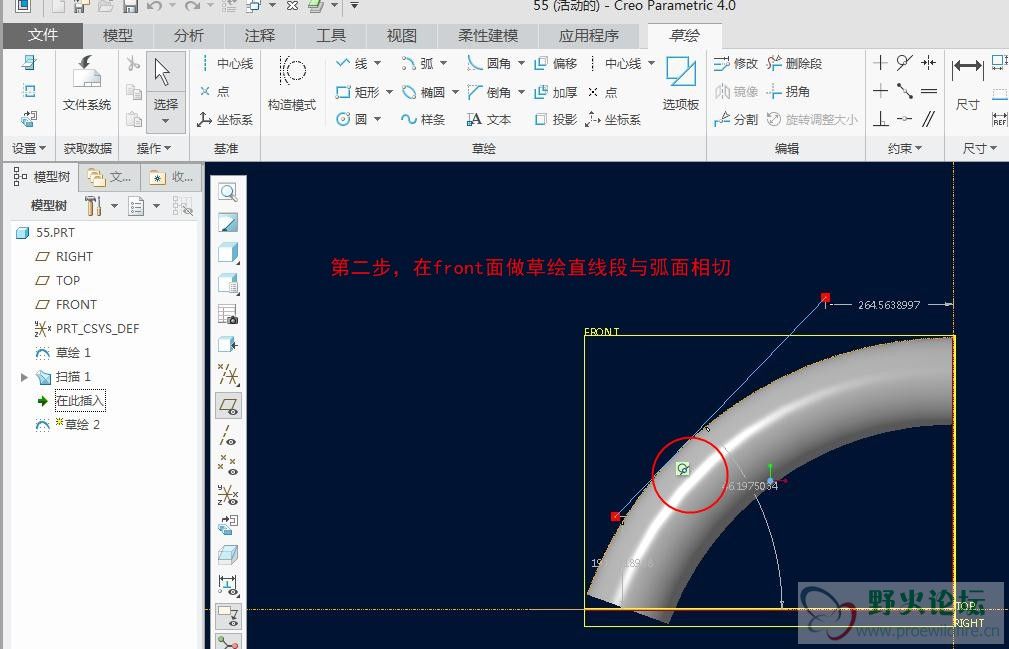
Task: Click the datum Coordinate System (坐标系) tool
Action: [x=225, y=119]
